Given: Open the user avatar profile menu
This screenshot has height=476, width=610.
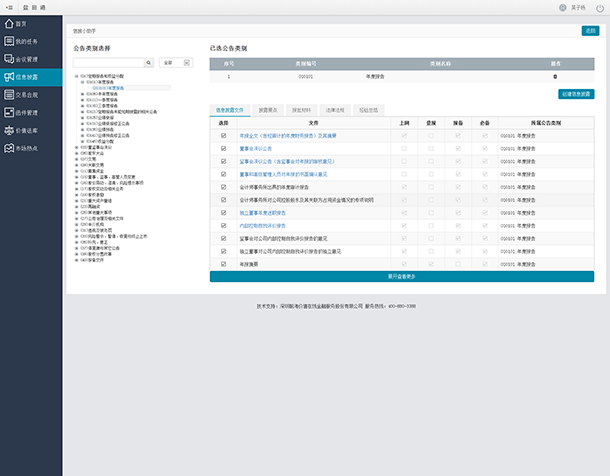Looking at the screenshot, I should [x=563, y=7].
